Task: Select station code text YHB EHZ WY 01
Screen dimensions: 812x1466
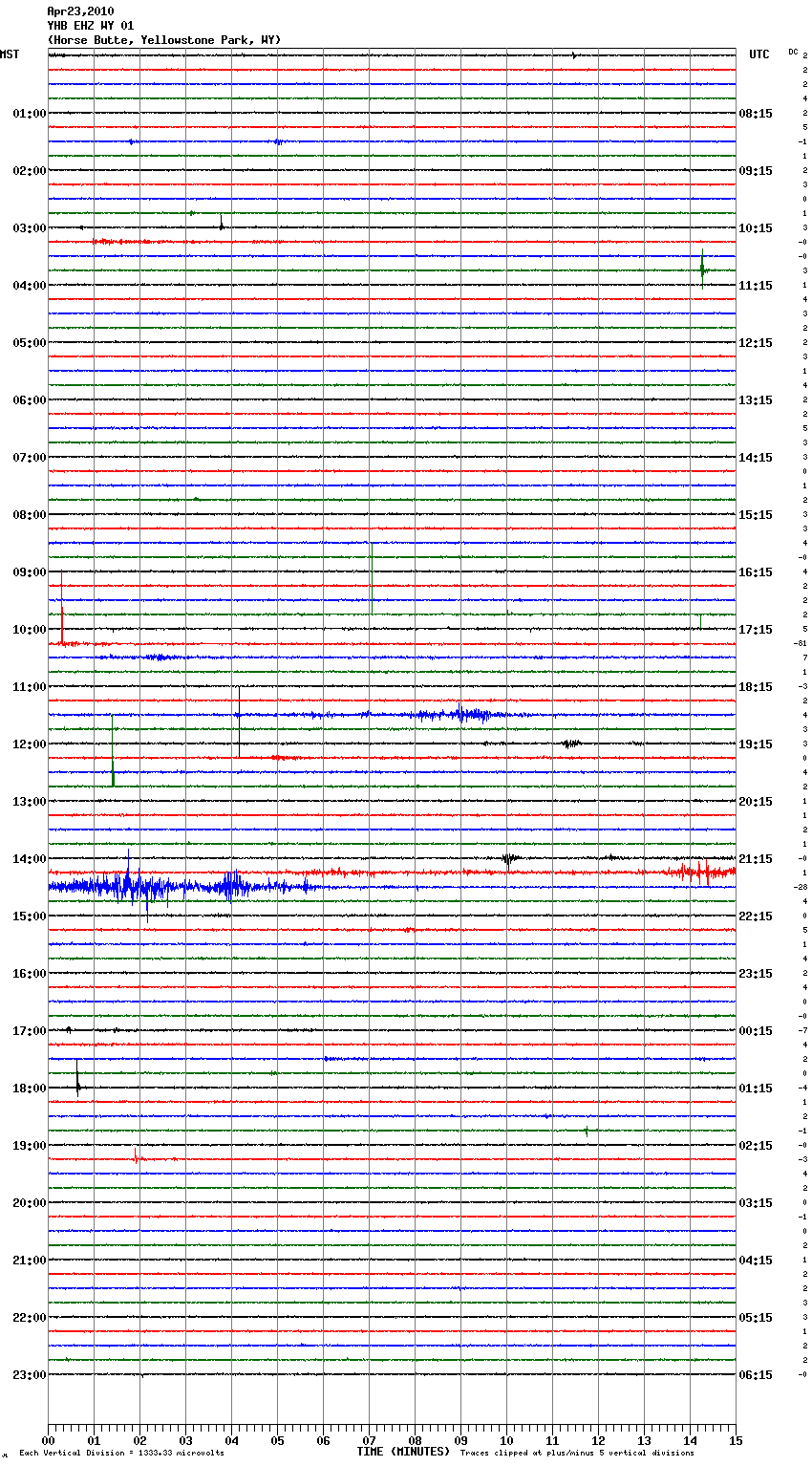Action: pos(91,26)
